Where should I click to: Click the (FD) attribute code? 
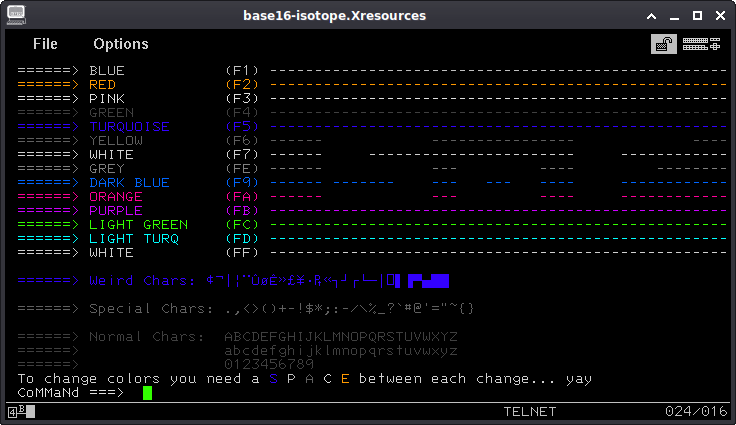coord(242,239)
